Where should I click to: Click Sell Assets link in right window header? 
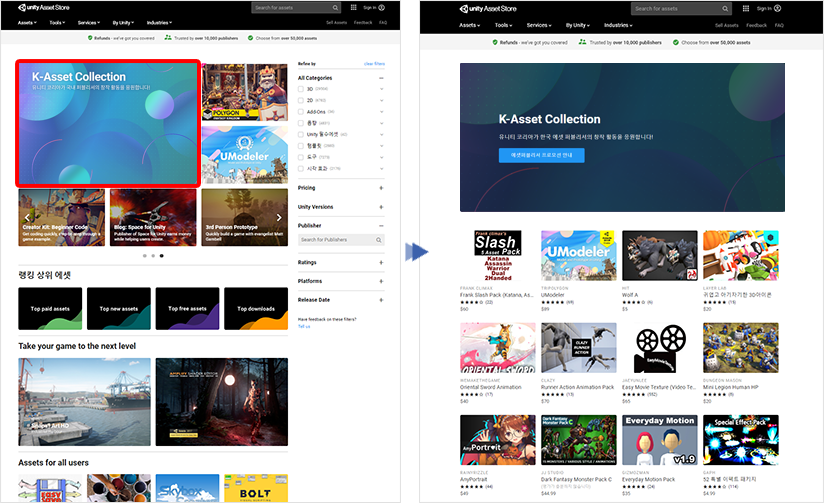pyautogui.click(x=727, y=25)
